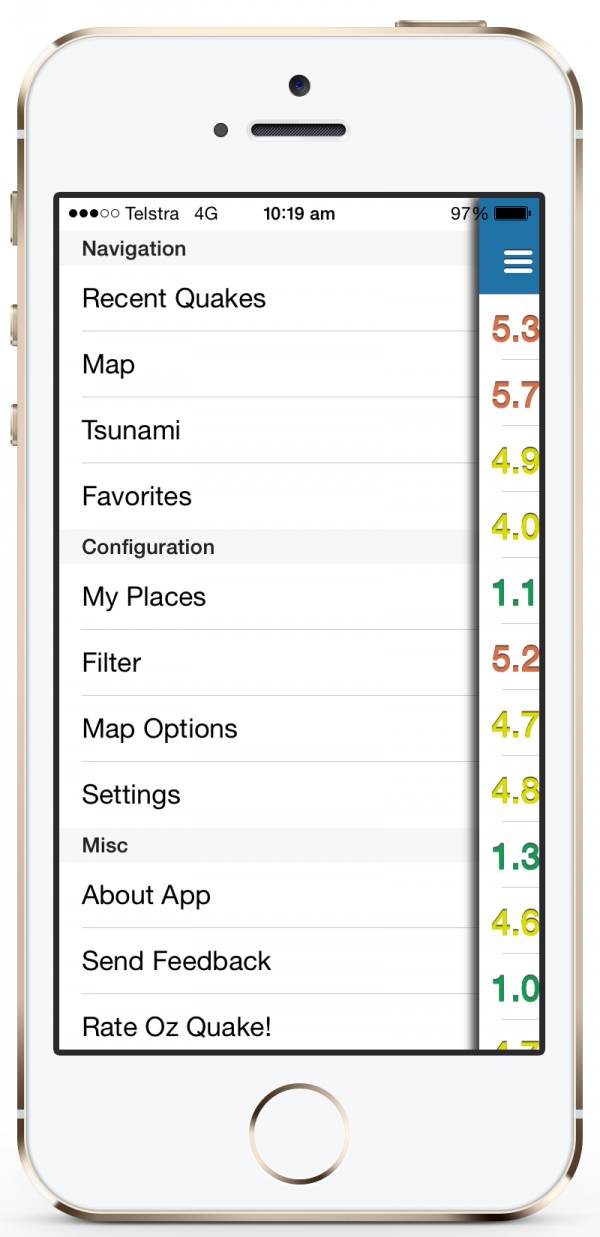Open the Filter option
Image resolution: width=600 pixels, height=1237 pixels.
pyautogui.click(x=268, y=663)
